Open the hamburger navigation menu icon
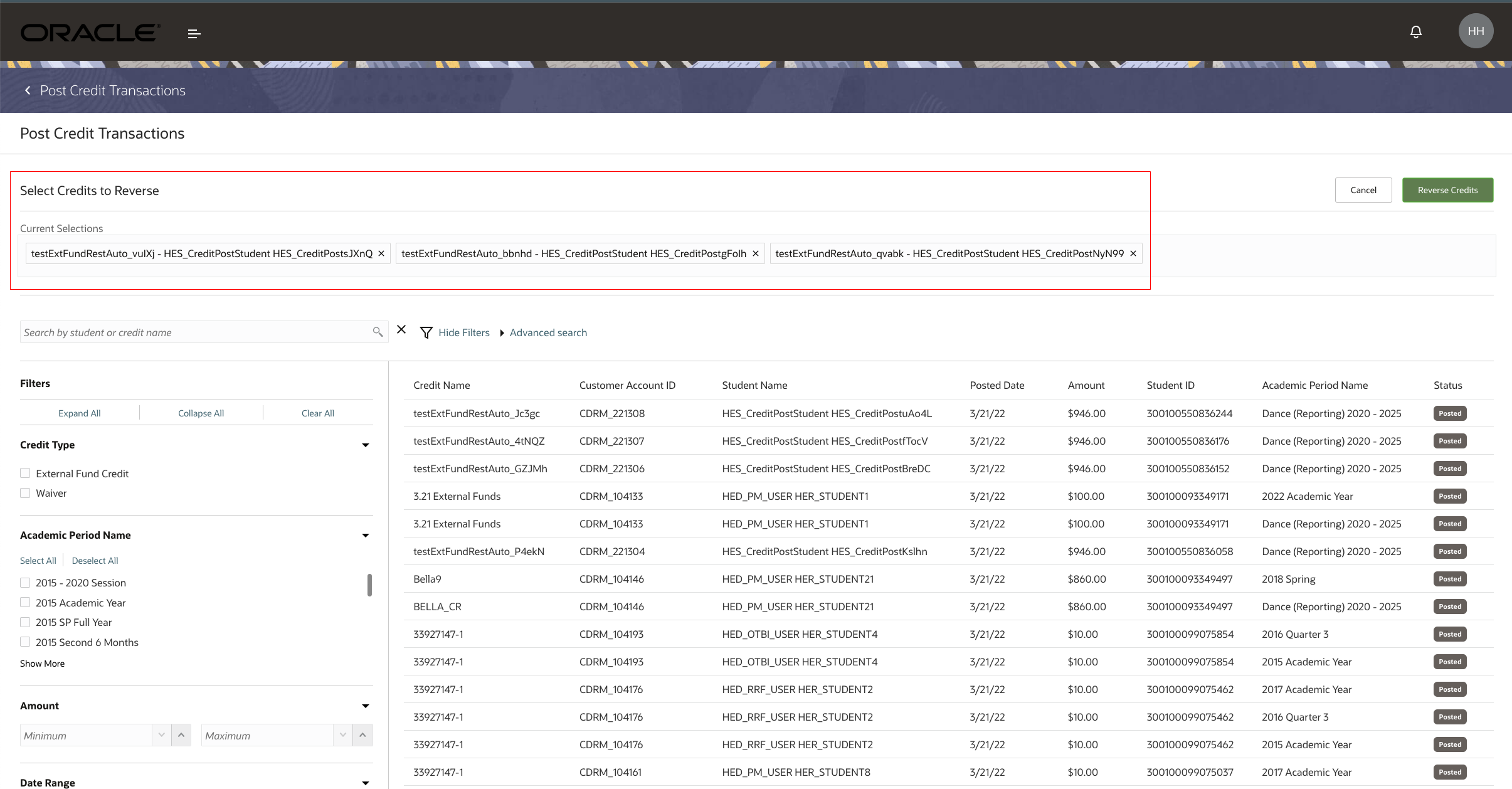Viewport: 1512px width, 789px height. click(x=194, y=33)
